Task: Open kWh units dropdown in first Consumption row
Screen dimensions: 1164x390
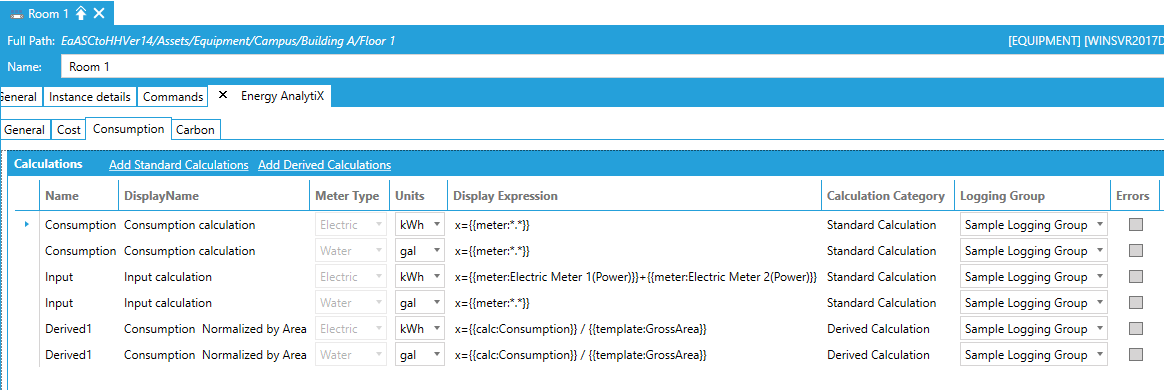Action: click(419, 224)
